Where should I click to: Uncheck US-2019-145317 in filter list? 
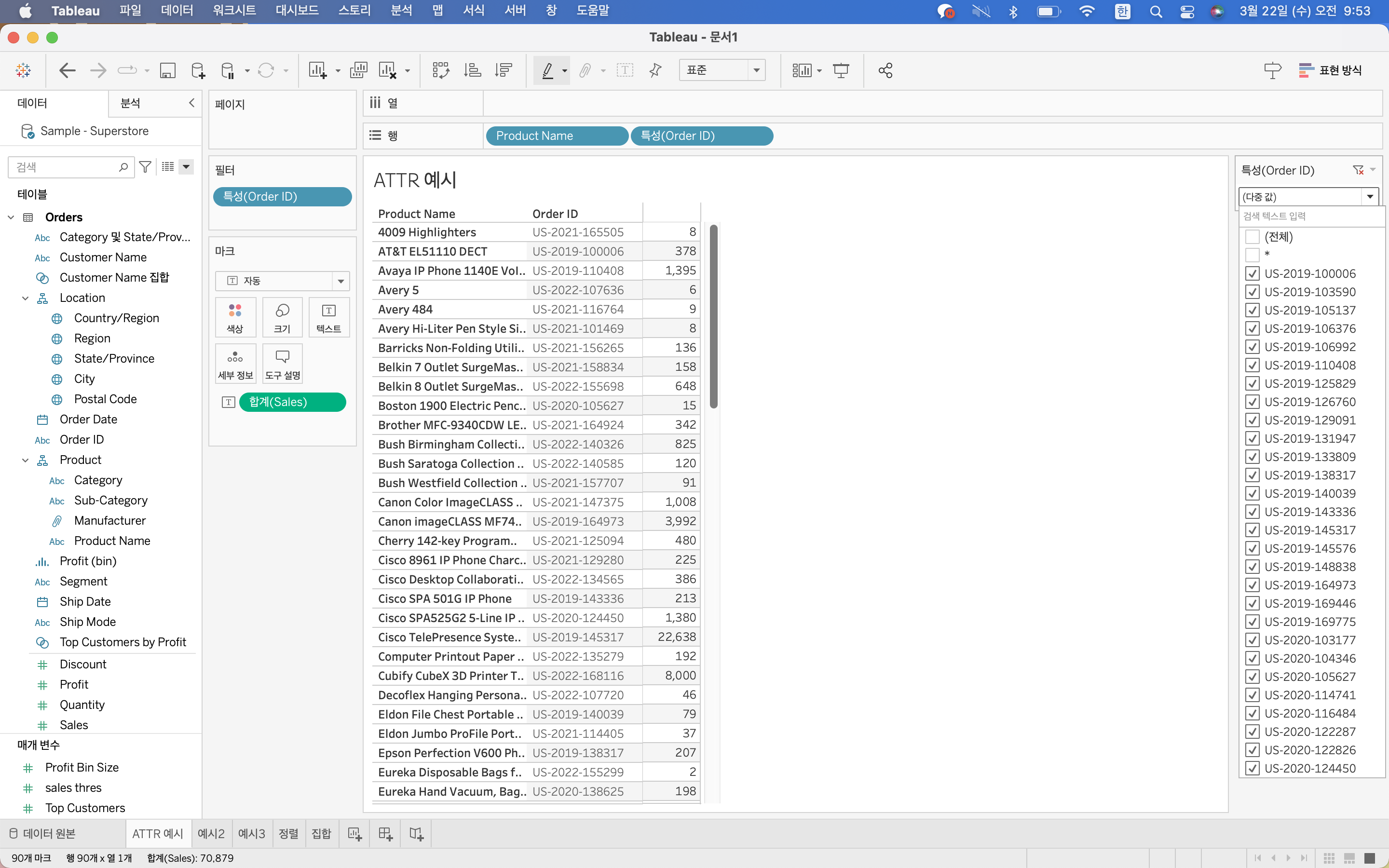[1253, 530]
